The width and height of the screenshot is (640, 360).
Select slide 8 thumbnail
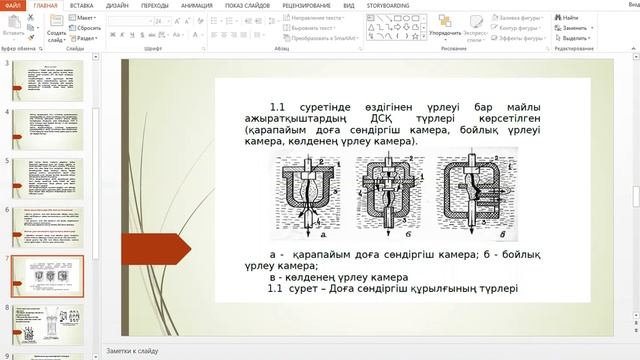click(x=47, y=325)
